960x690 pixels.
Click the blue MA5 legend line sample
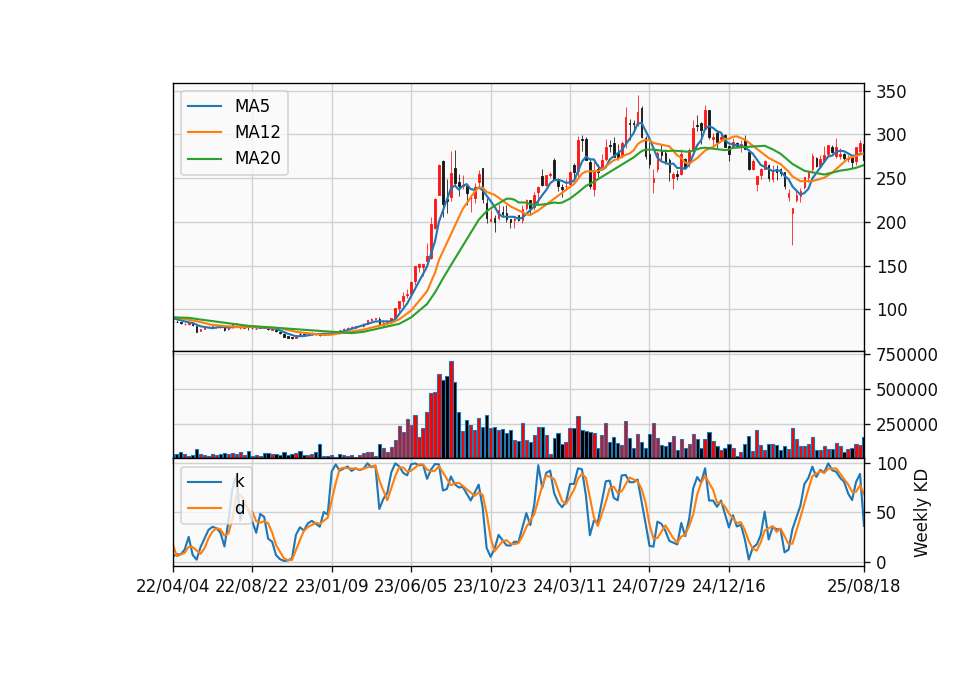[204, 107]
